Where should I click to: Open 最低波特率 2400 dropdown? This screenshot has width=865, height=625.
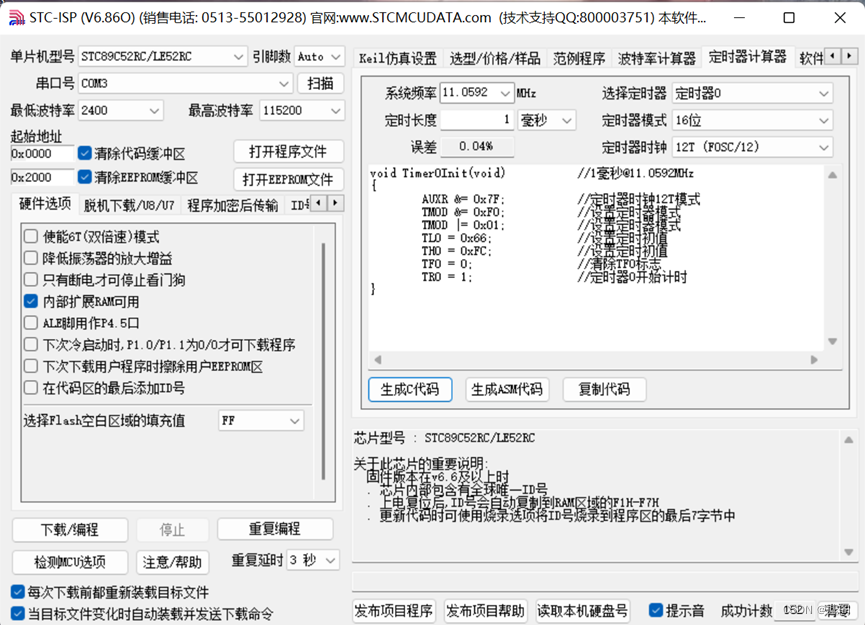121,110
